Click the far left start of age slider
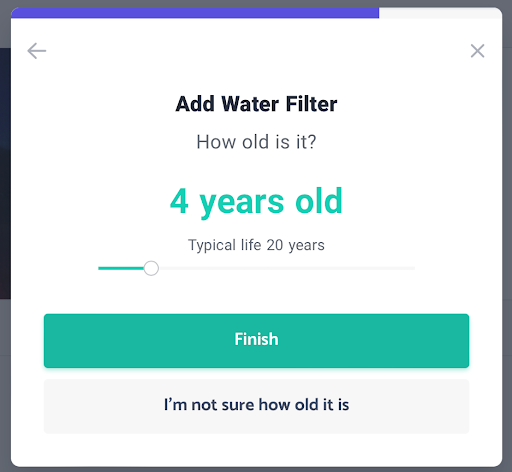The image size is (512, 472). 99,268
